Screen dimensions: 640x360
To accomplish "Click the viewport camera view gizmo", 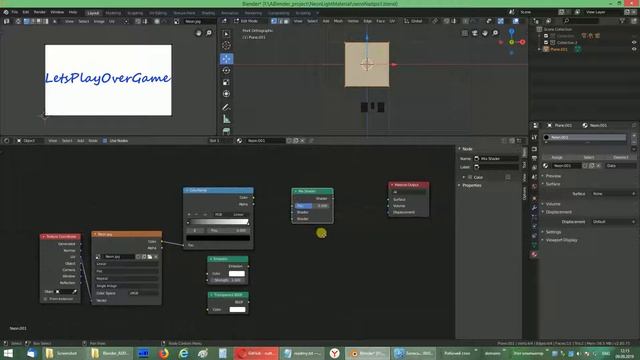I will click(x=475, y=33).
